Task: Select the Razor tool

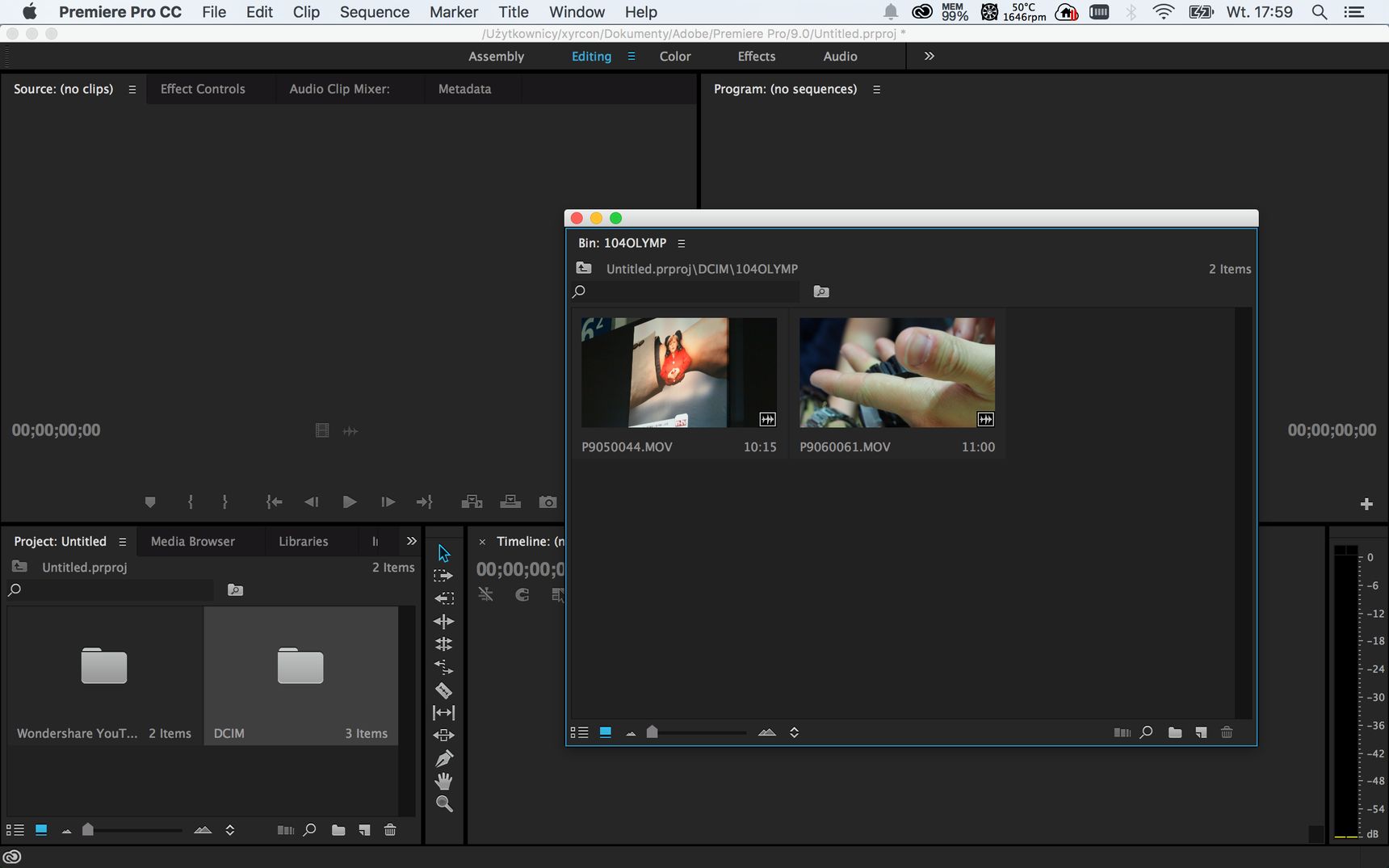Action: (443, 690)
